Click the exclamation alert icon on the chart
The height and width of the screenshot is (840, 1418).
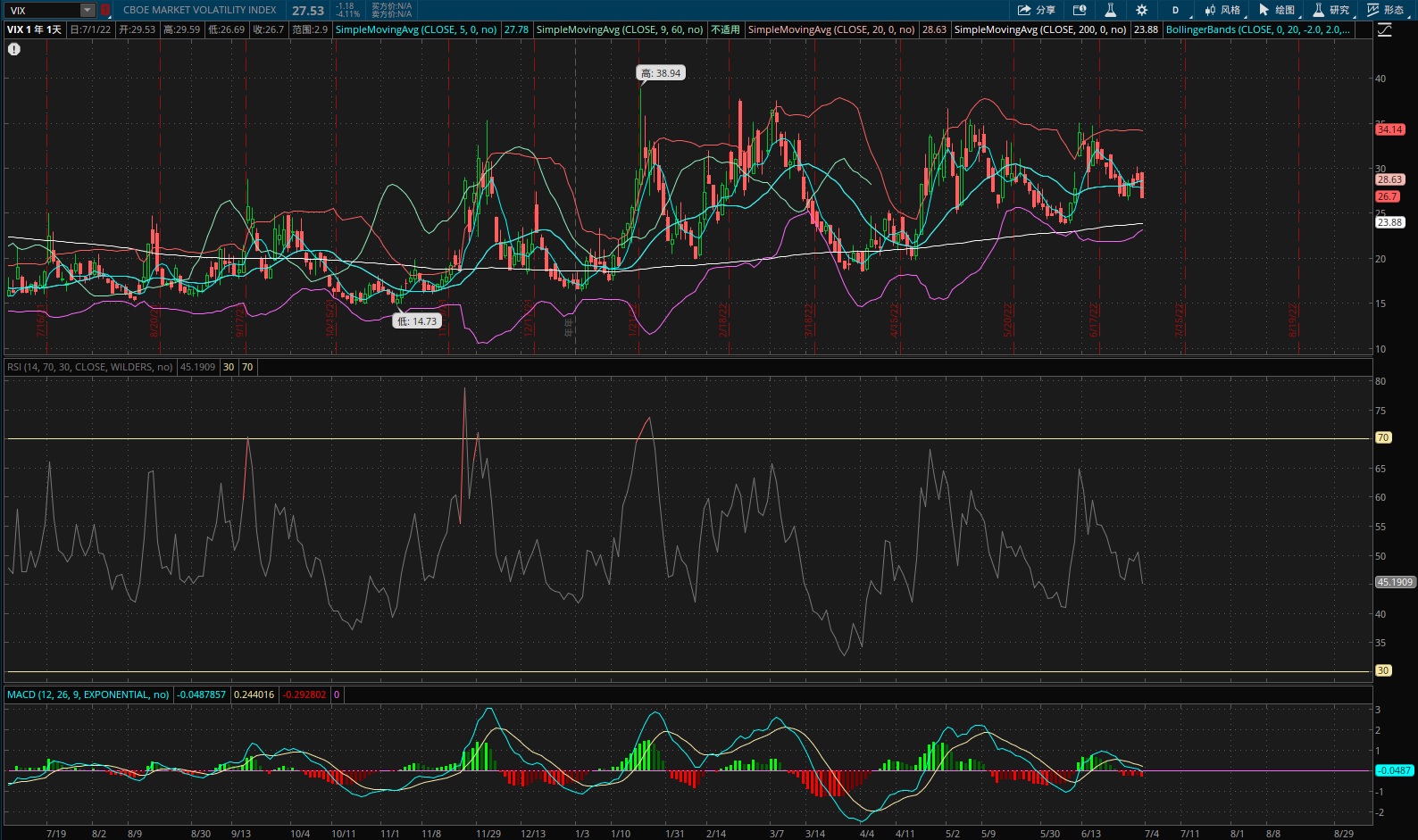point(14,49)
